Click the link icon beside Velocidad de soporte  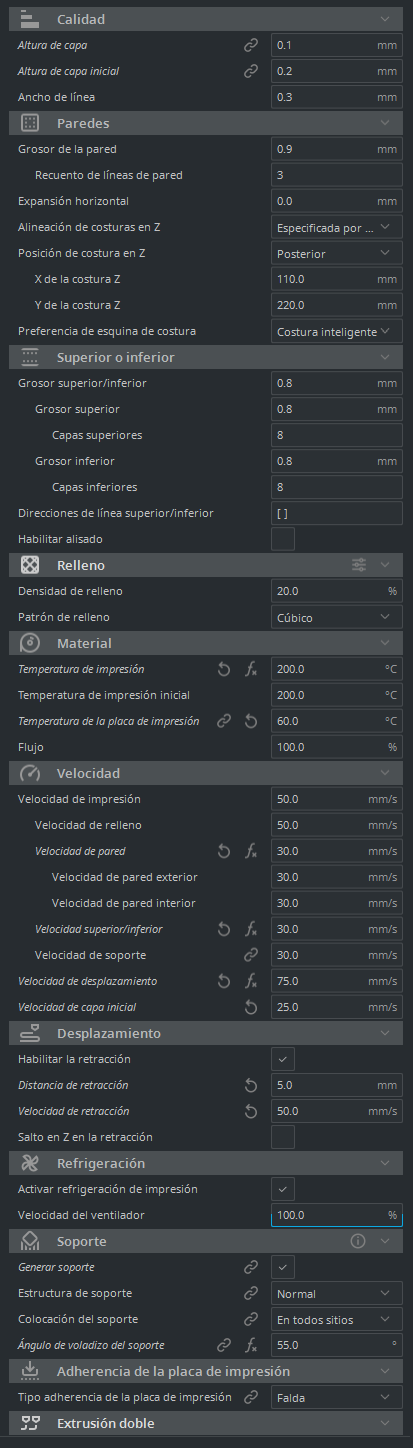[x=251, y=955]
